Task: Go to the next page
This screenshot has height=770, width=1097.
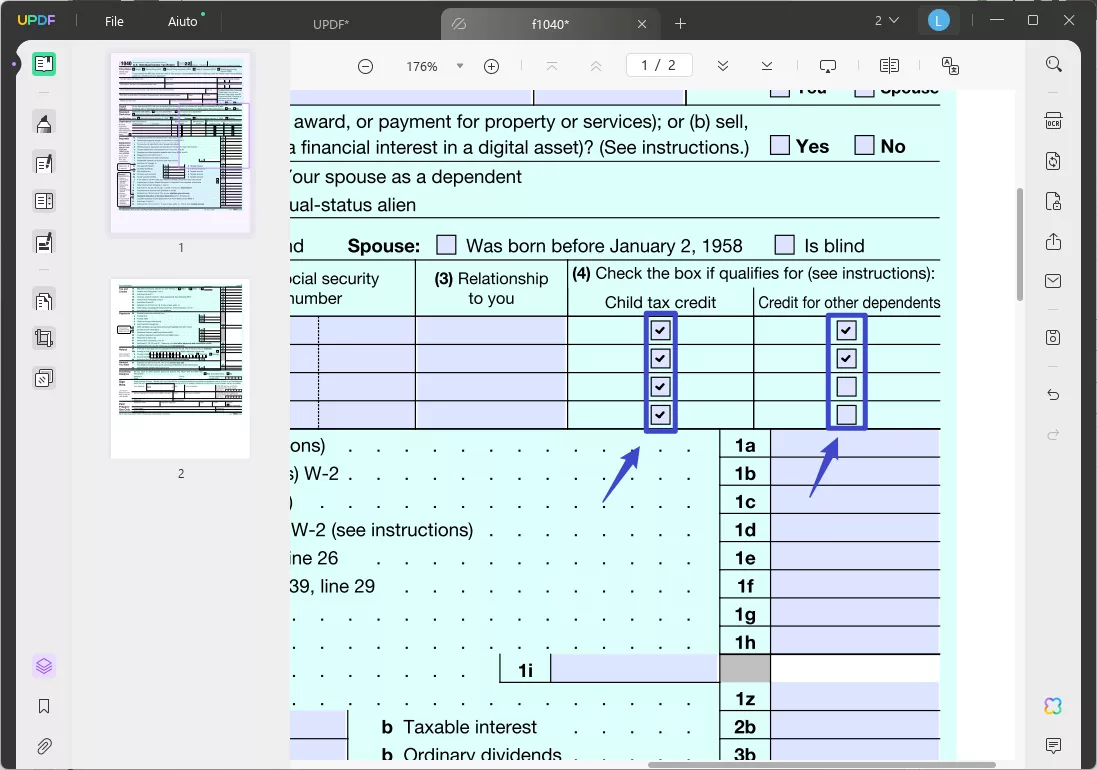Action: 723,66
